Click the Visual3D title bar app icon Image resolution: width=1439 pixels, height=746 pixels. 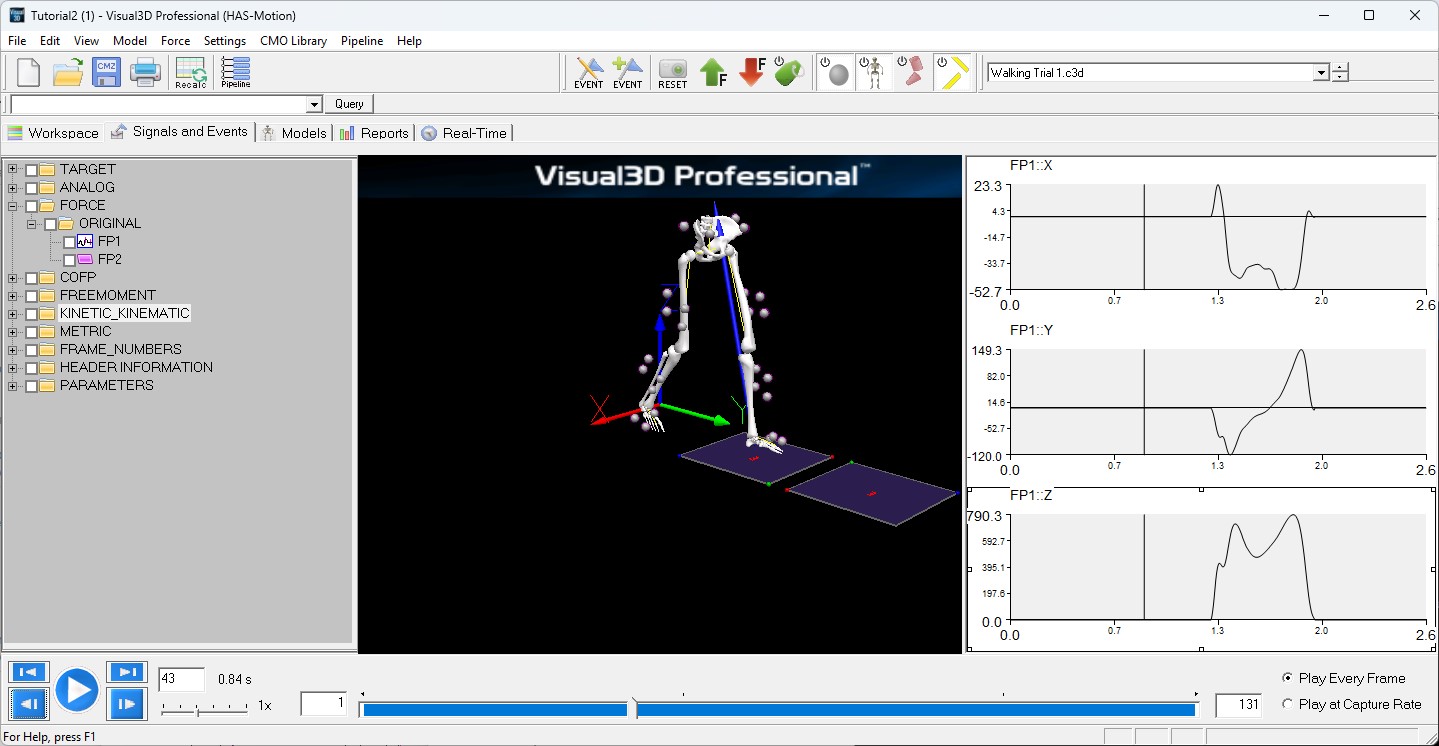pos(15,15)
